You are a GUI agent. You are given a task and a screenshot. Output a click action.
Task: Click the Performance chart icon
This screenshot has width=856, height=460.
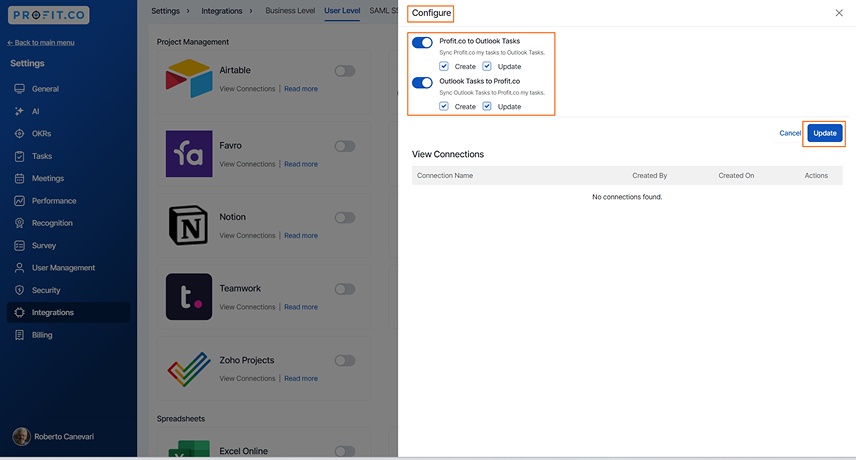point(20,201)
